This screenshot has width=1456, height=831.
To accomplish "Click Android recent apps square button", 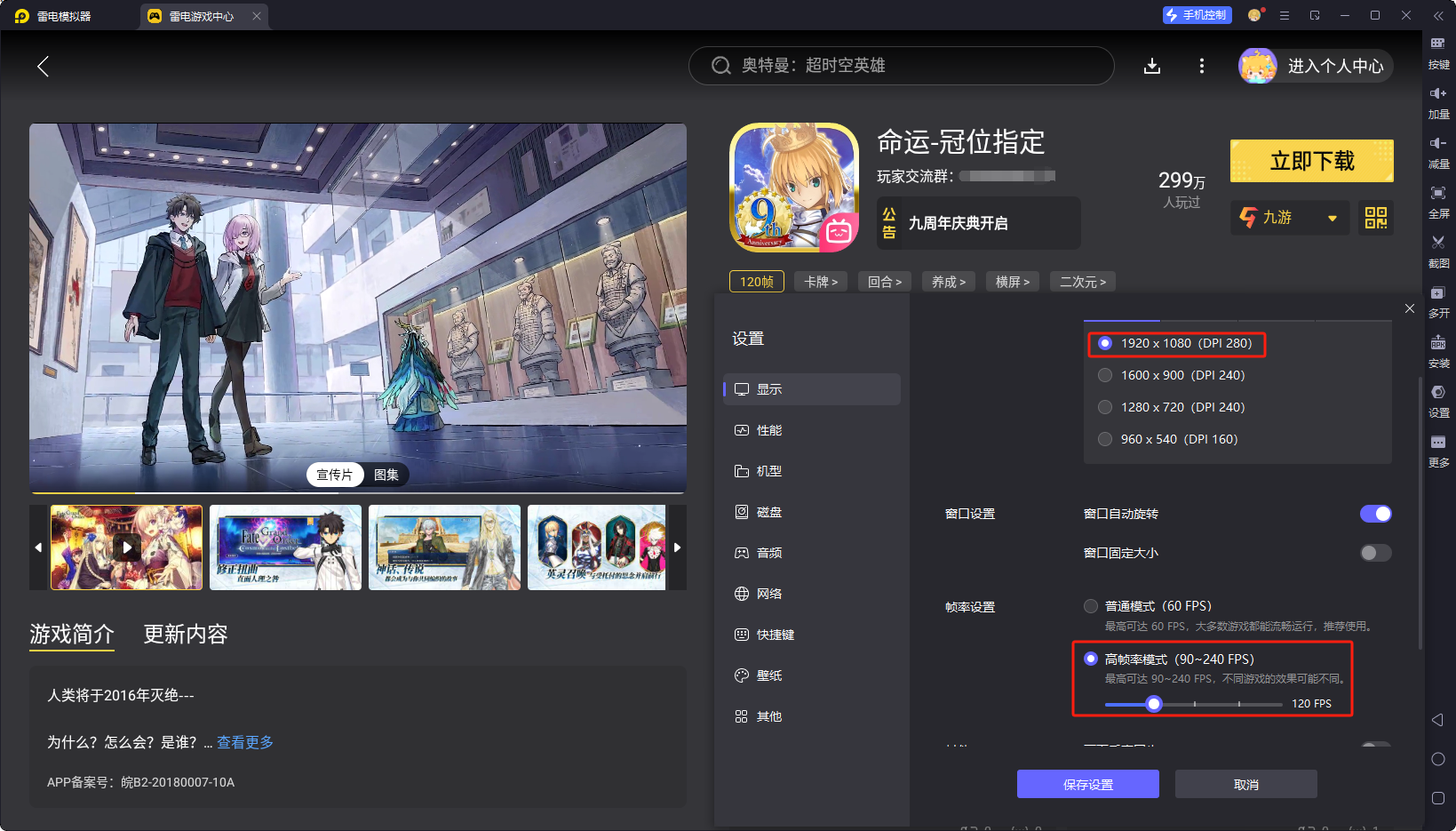I will click(1438, 798).
